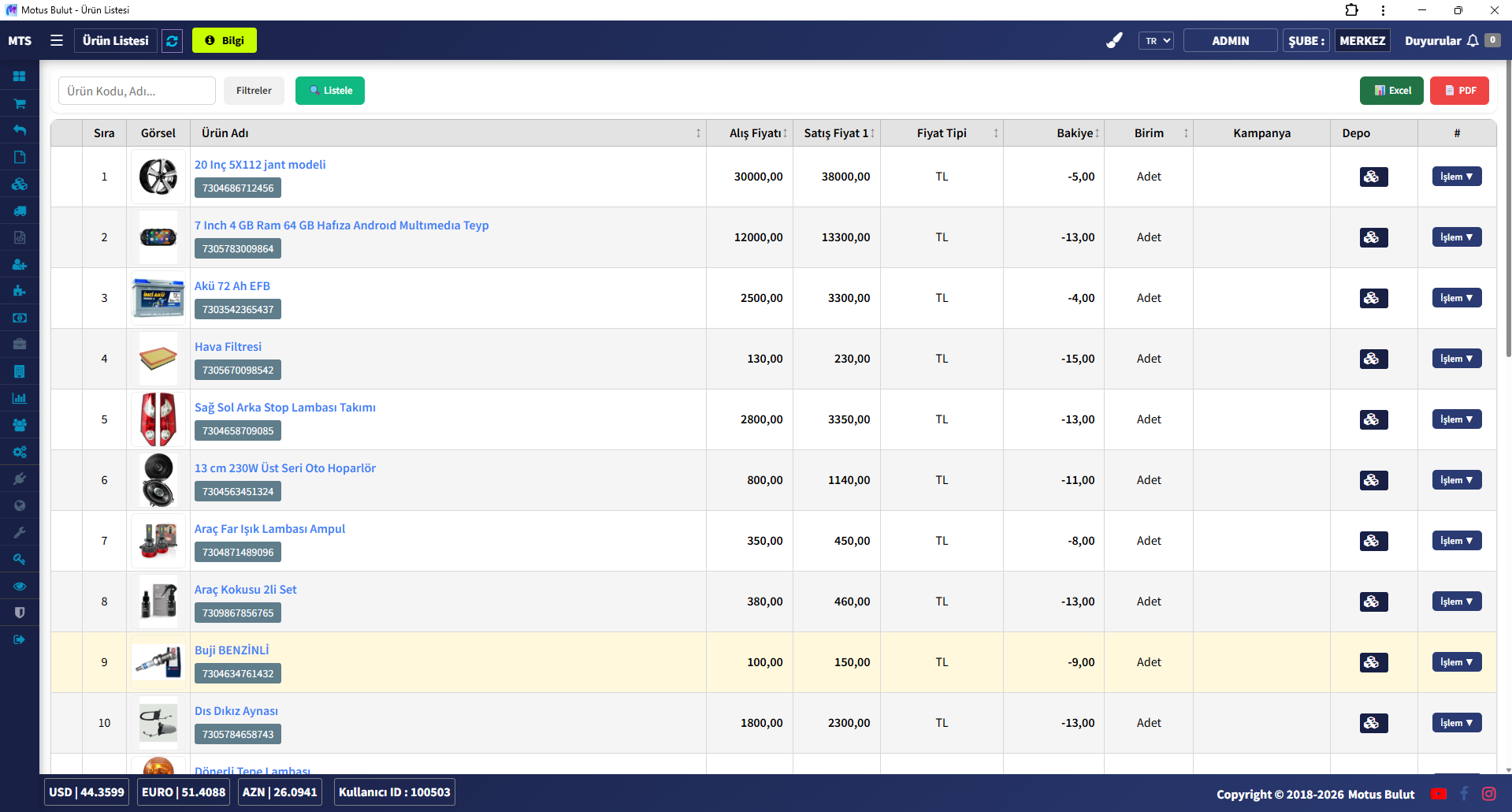Click the bar chart icon in the sidebar
The image size is (1512, 812).
[20, 398]
